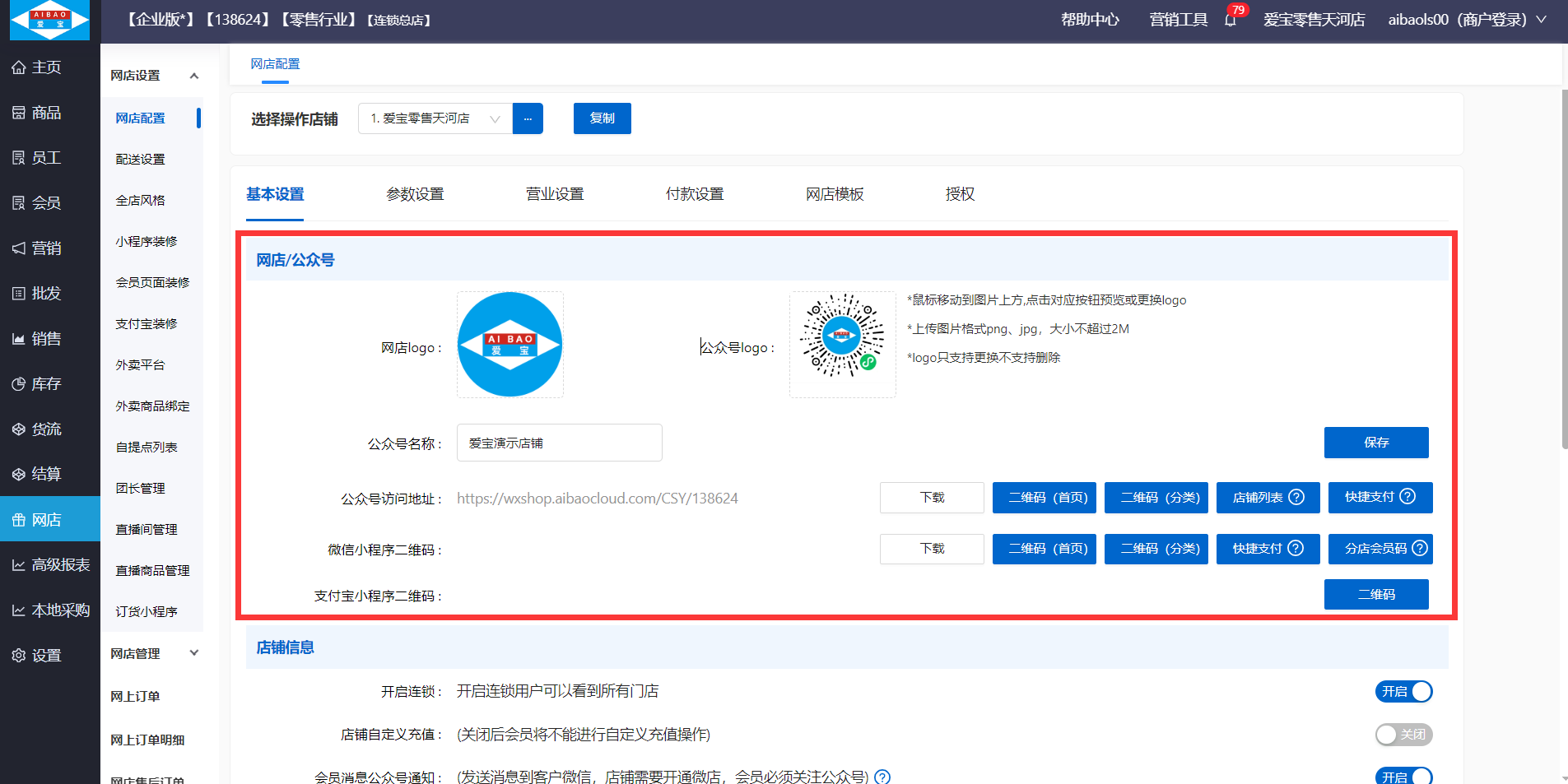Click the AIBAO logo in top-left corner

[49, 20]
